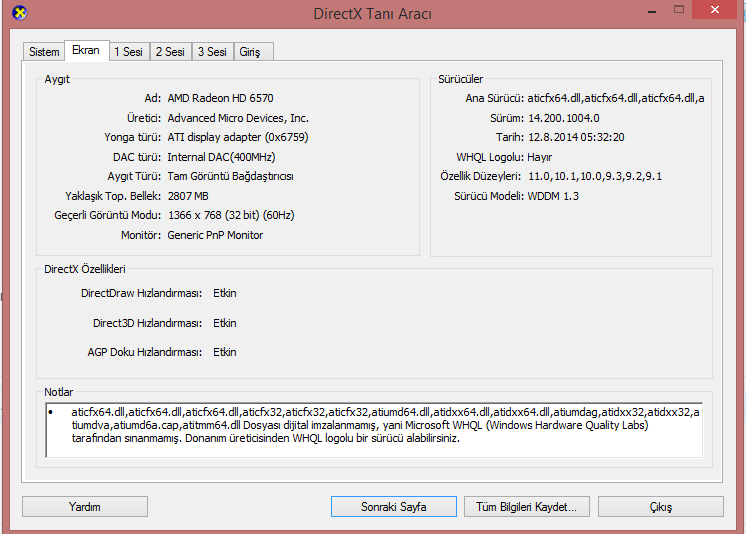This screenshot has width=746, height=534.
Task: Click the Yardım button
Action: 85,506
